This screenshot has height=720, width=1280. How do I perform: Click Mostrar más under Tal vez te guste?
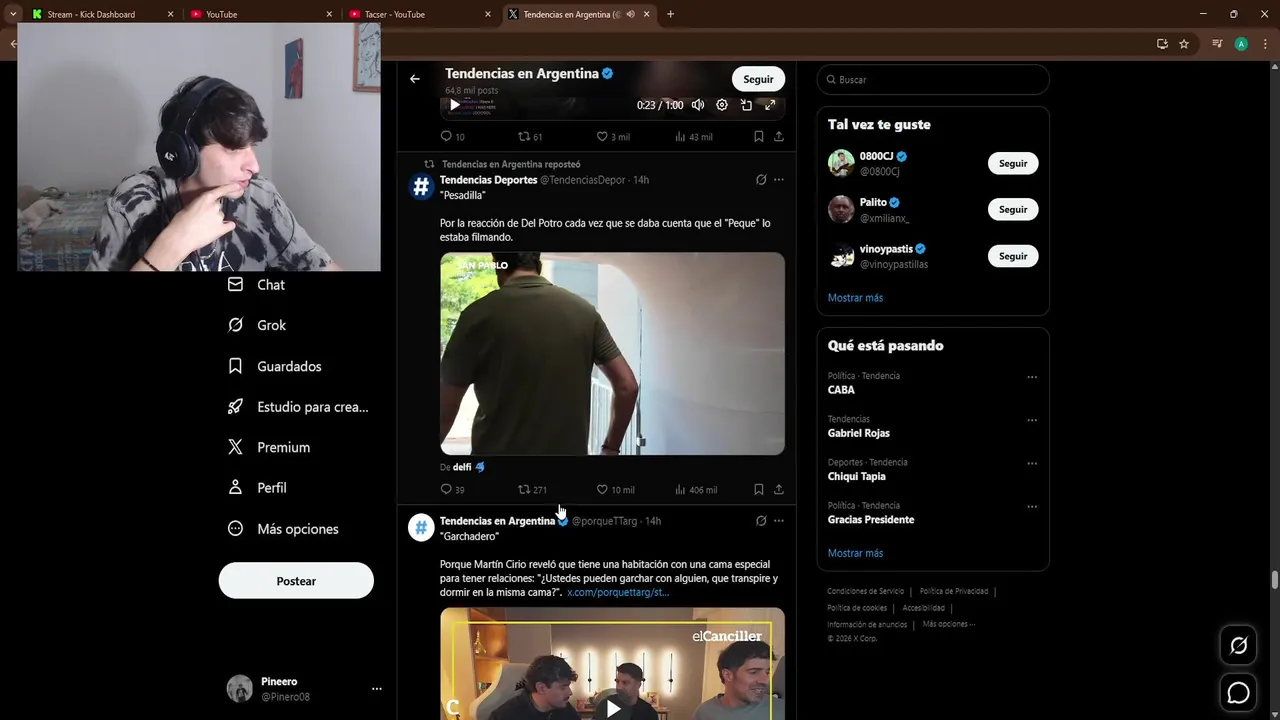(x=855, y=298)
